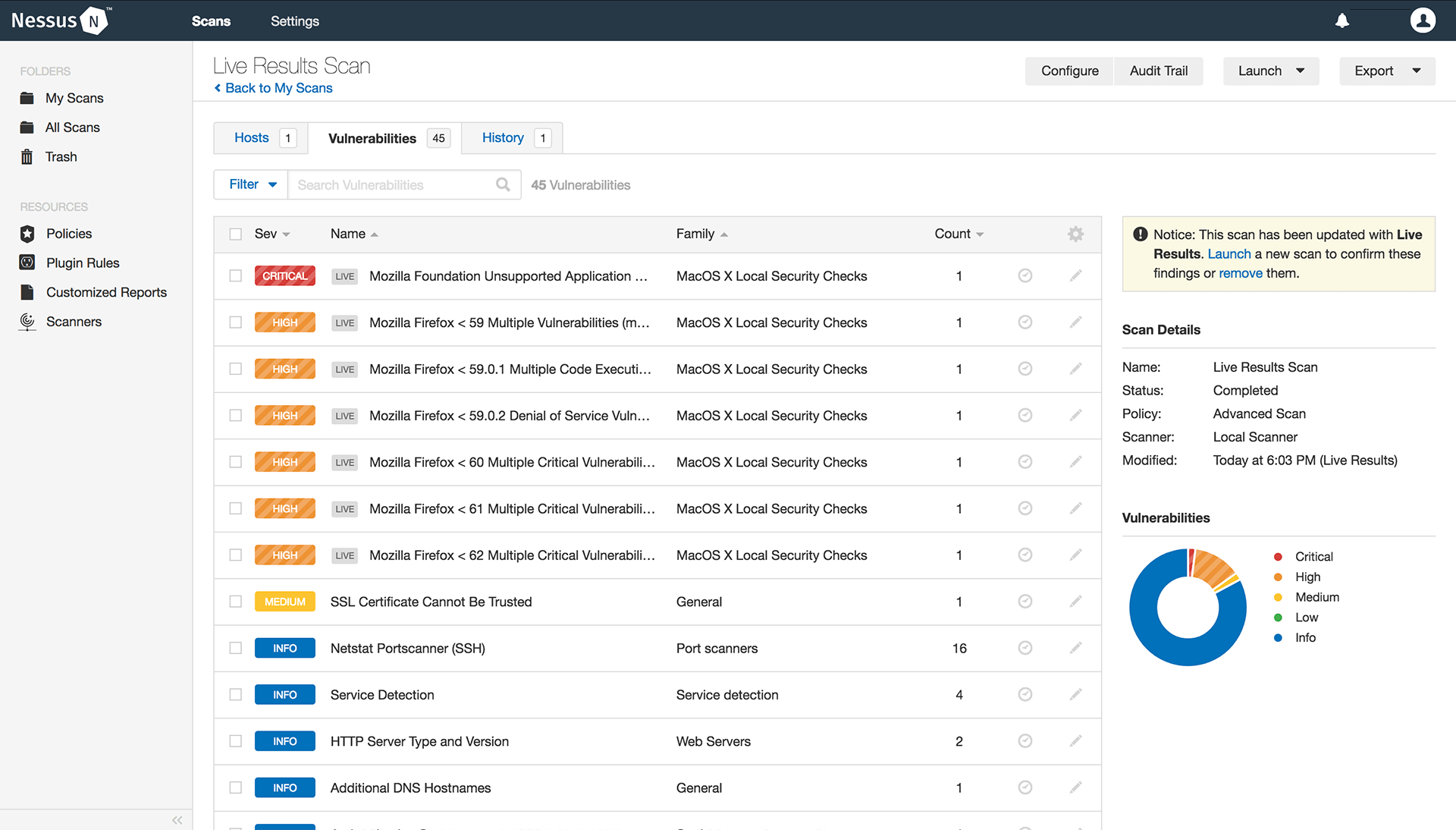Click the Audit Trail button
This screenshot has height=830, width=1456.
tap(1158, 70)
